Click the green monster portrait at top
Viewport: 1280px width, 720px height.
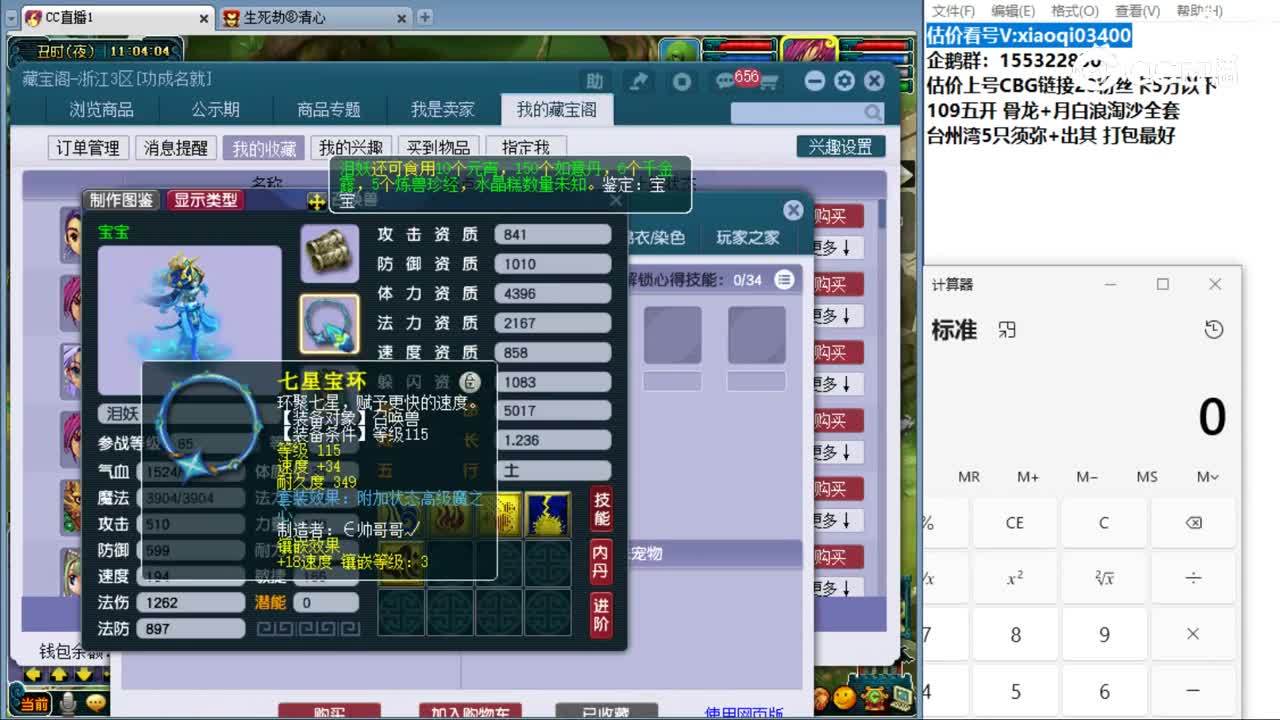tap(681, 50)
